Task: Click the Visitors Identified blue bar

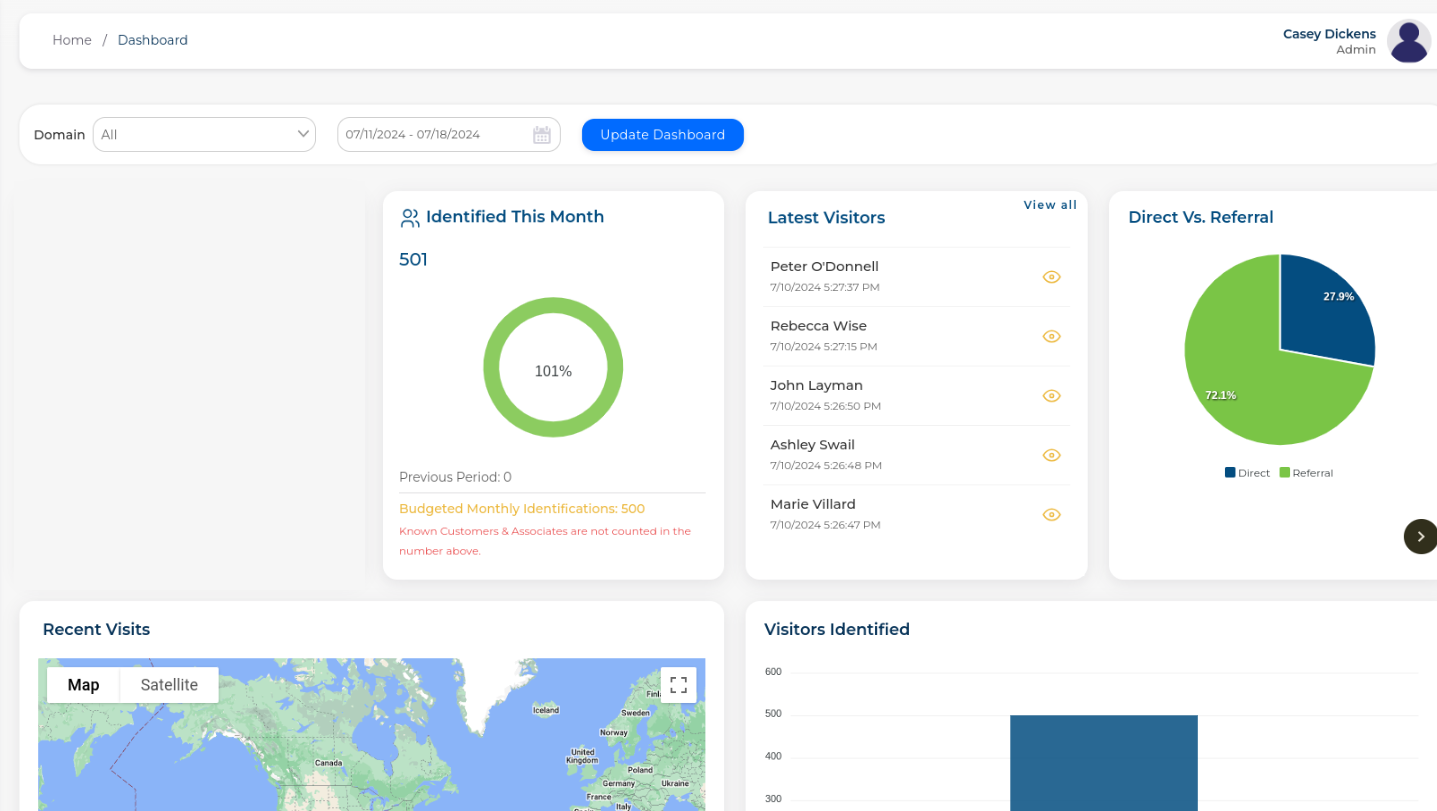Action: [x=1103, y=763]
